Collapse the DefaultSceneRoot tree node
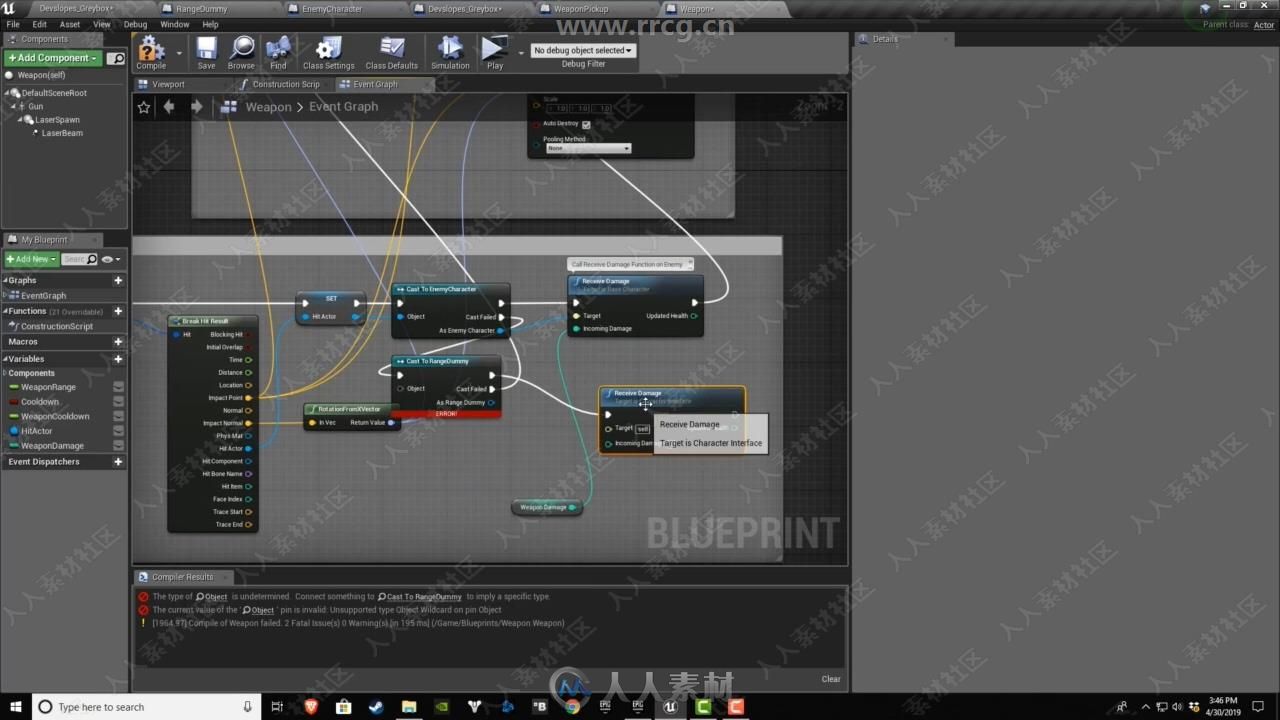Screen dimensions: 1280x720 pyautogui.click(x=8, y=93)
